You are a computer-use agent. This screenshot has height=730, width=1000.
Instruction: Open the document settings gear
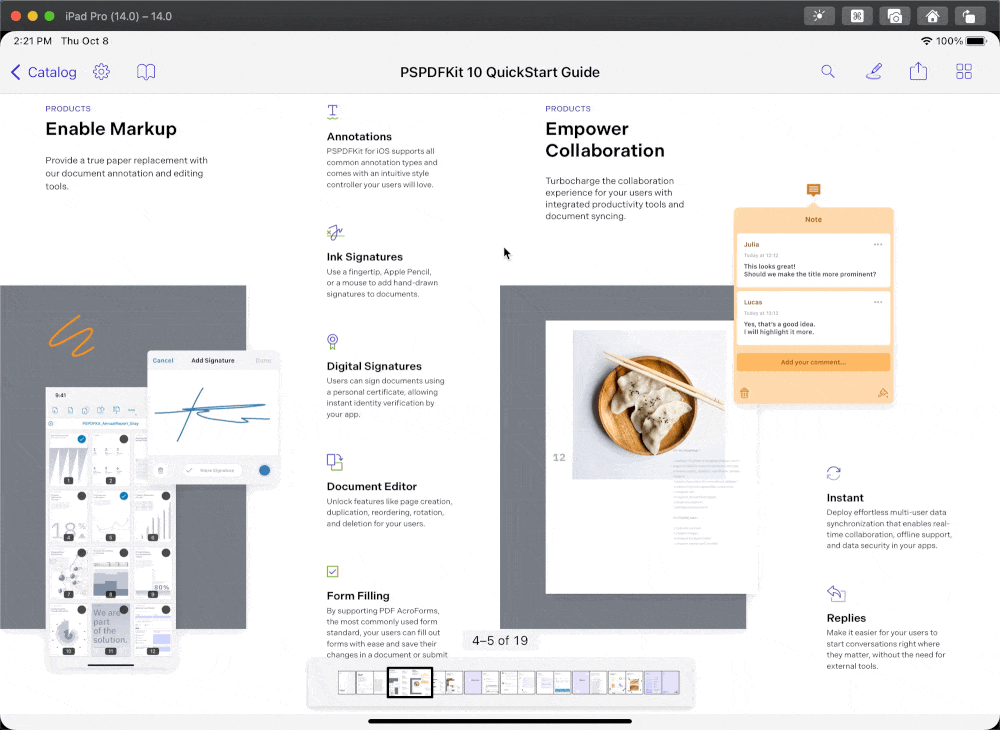101,72
